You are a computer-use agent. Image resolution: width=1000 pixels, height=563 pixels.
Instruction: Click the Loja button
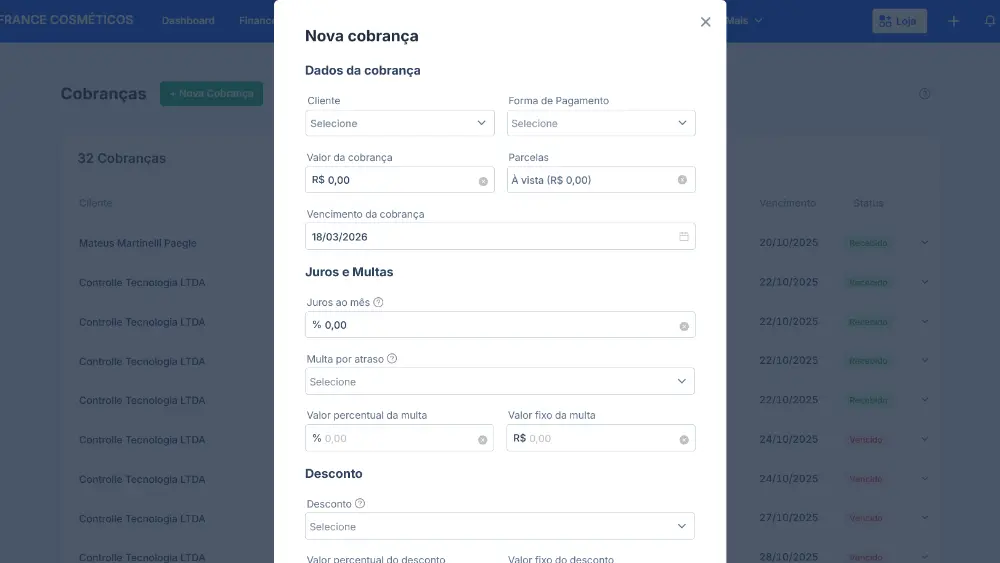(899, 21)
